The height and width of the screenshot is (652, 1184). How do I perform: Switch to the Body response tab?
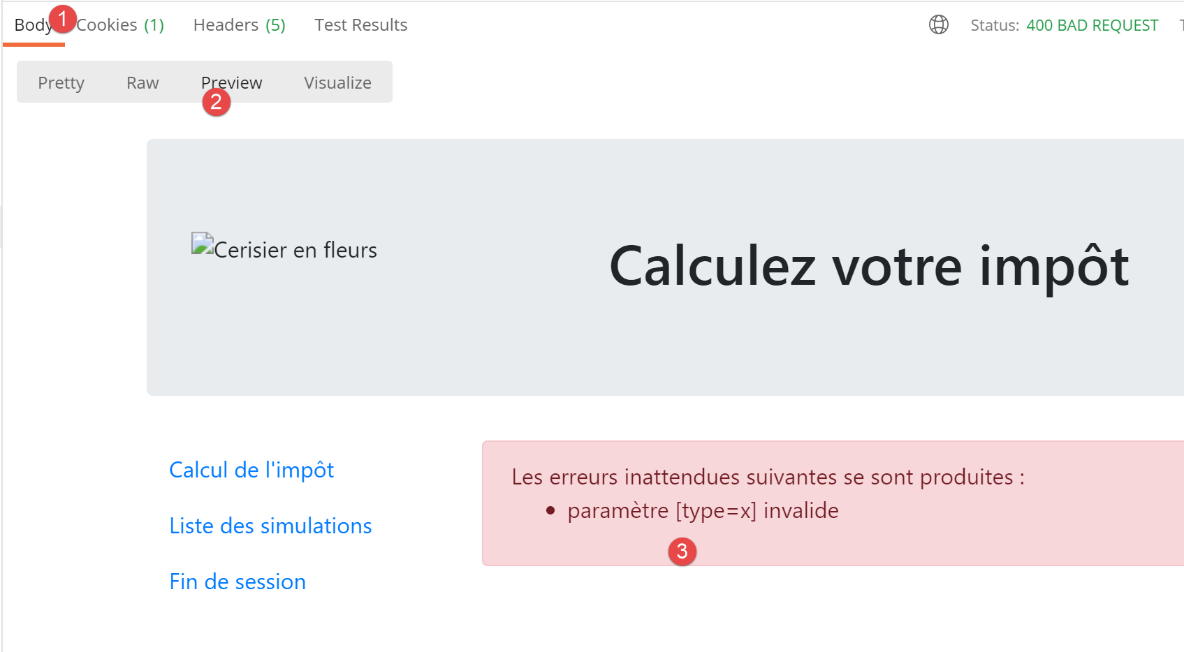click(x=31, y=25)
